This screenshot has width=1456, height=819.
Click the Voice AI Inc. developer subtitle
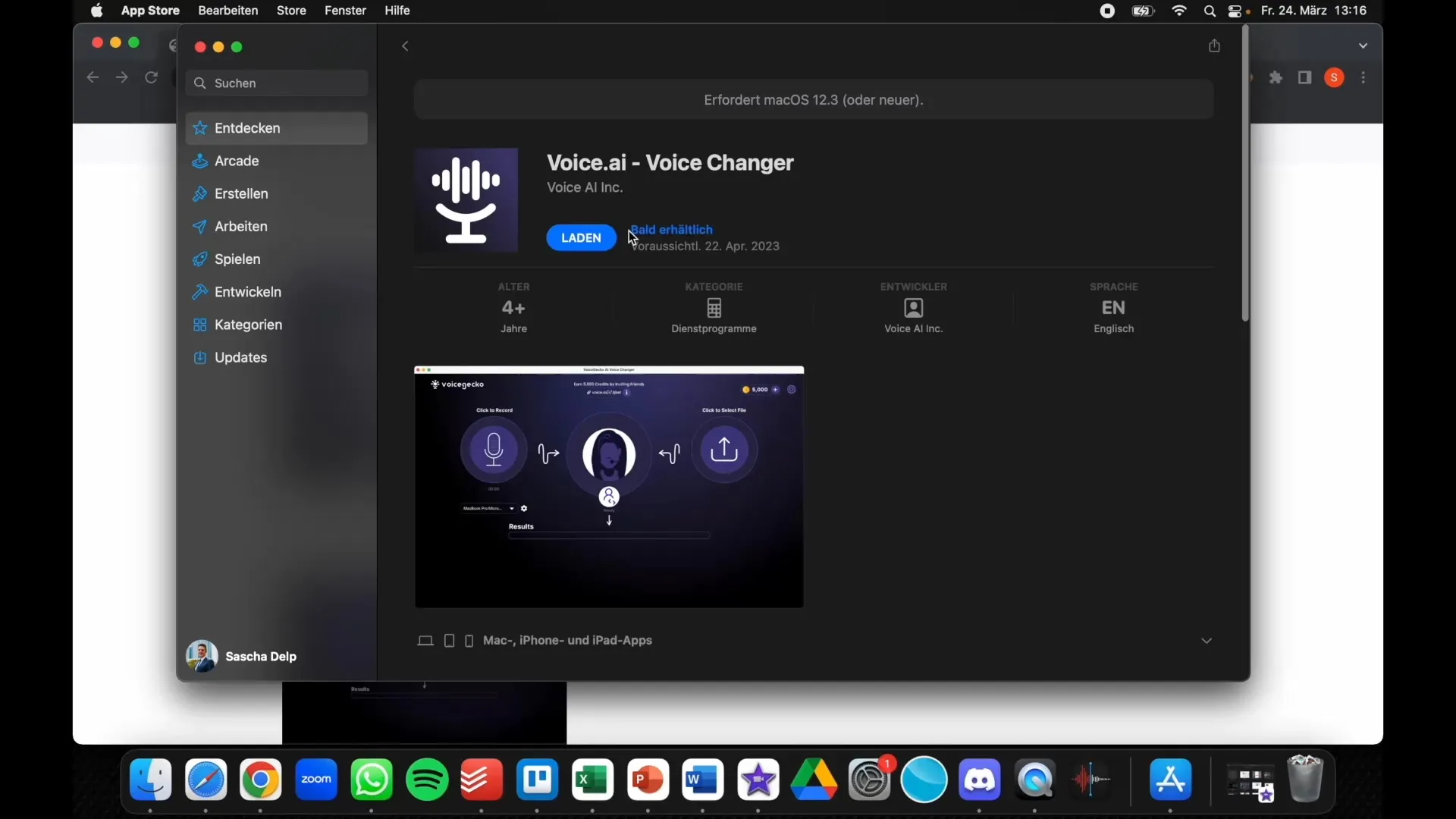tap(585, 188)
